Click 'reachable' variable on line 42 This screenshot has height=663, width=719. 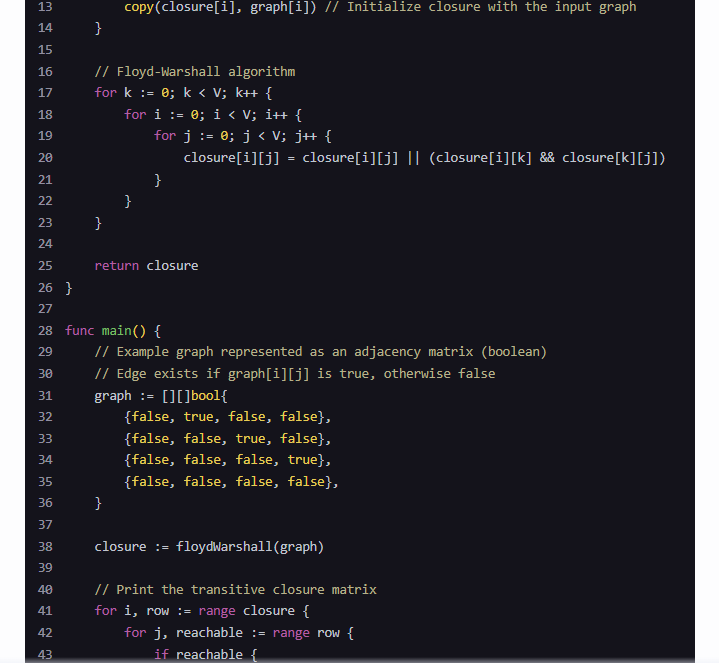pos(210,633)
